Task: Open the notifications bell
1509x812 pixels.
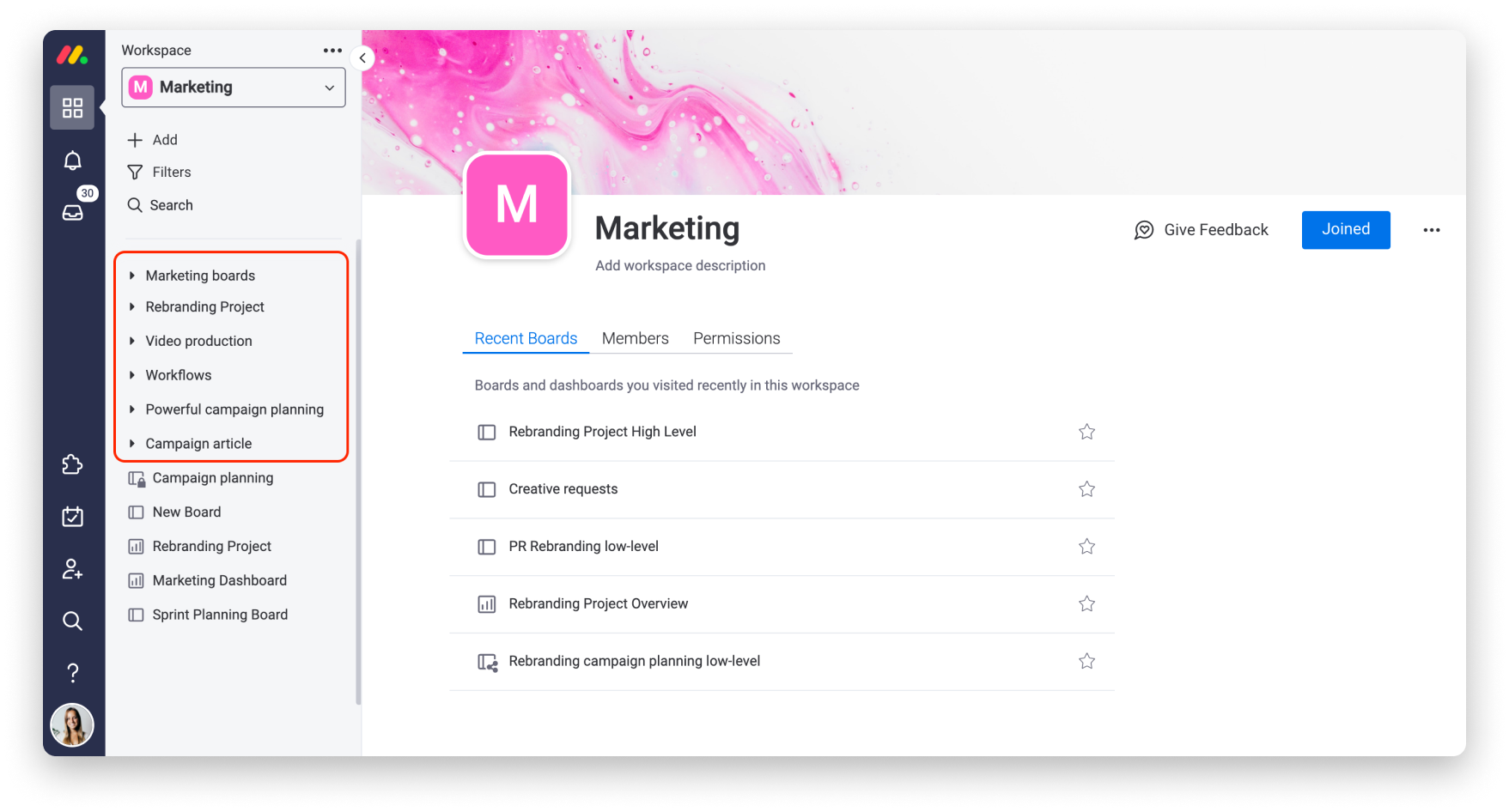Action: pos(72,161)
